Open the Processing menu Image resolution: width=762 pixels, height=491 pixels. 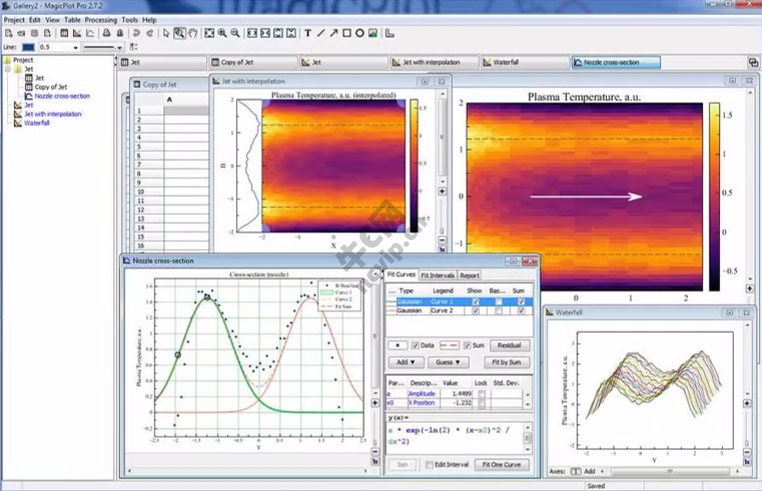(x=101, y=20)
